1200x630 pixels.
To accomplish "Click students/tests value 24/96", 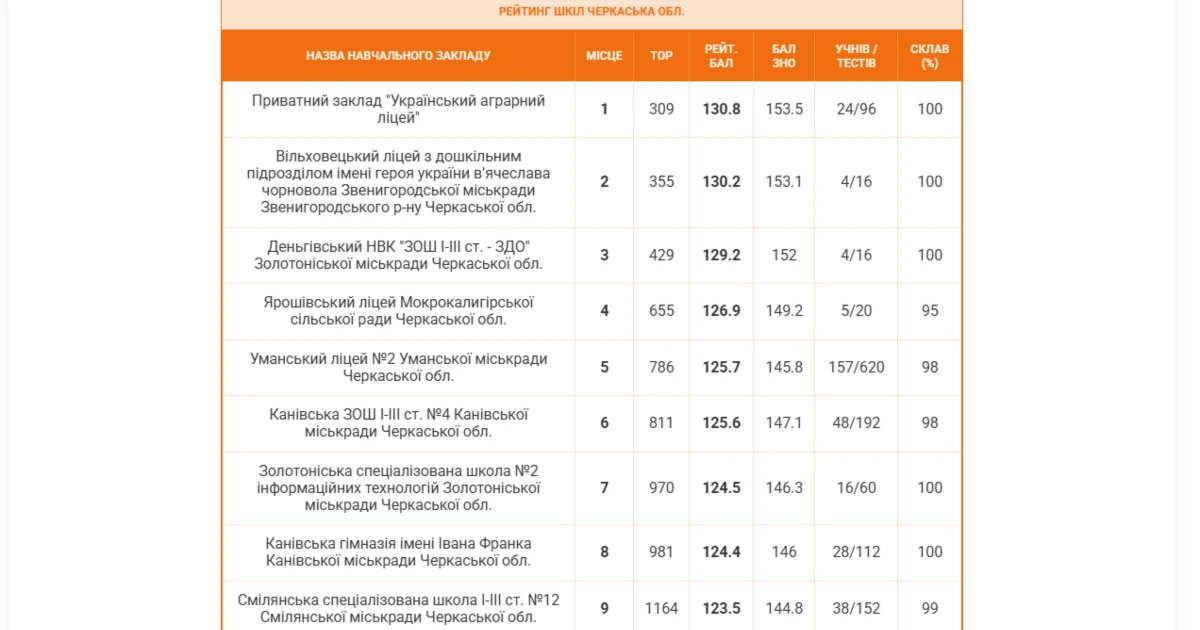I will point(856,109).
